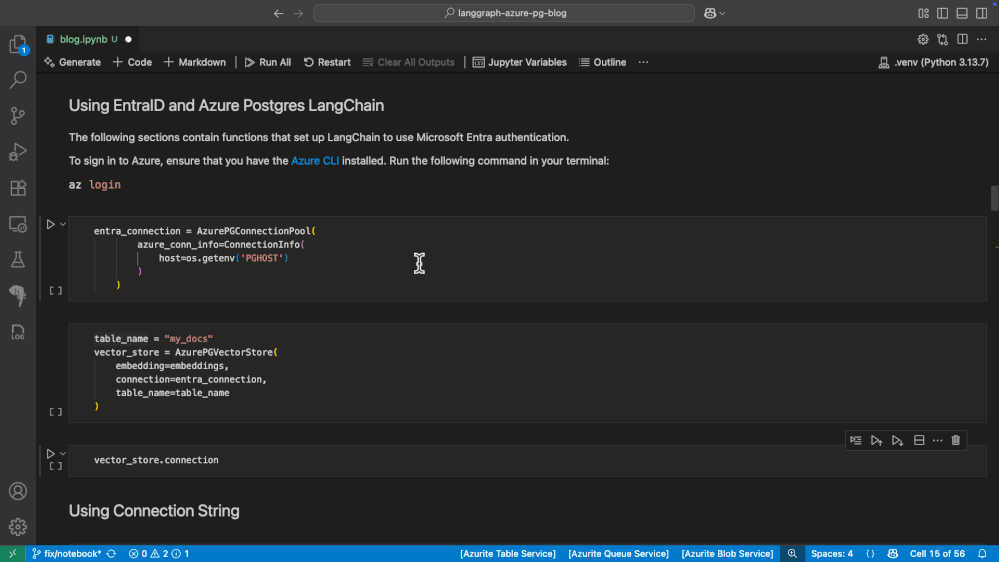Show the notebook Outline
This screenshot has width=999, height=562.
pos(603,62)
